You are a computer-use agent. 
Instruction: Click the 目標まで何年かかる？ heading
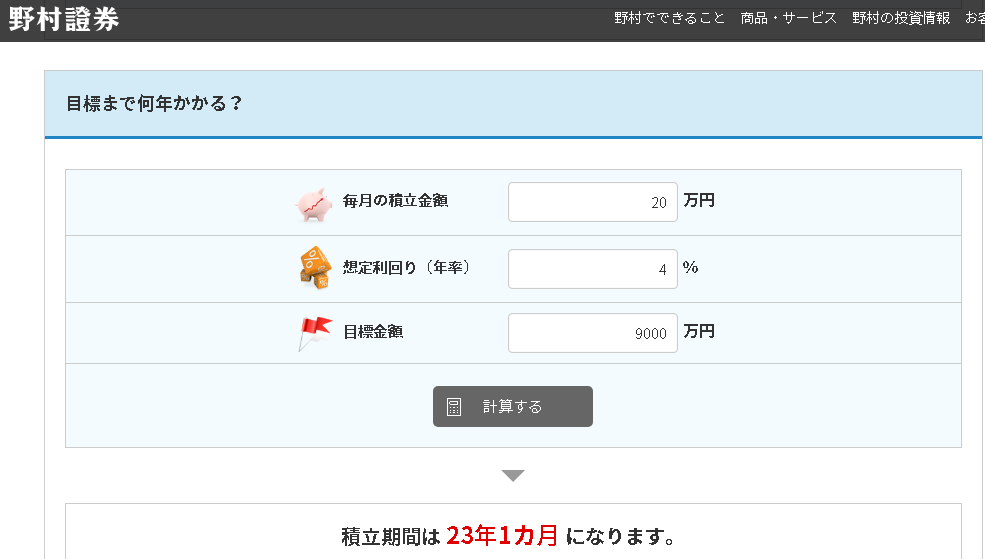click(155, 103)
